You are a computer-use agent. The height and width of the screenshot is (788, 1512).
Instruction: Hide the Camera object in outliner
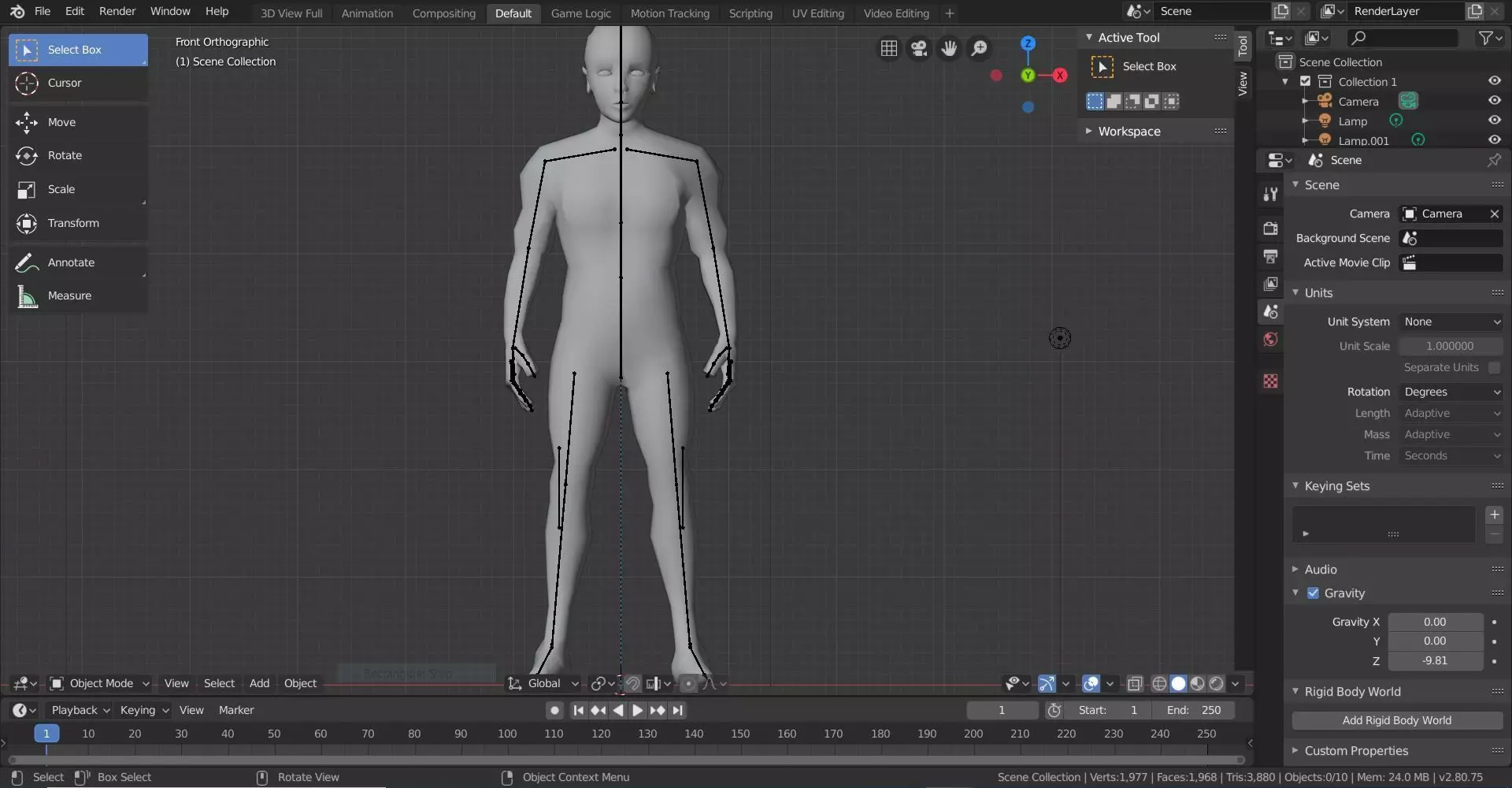[1494, 101]
